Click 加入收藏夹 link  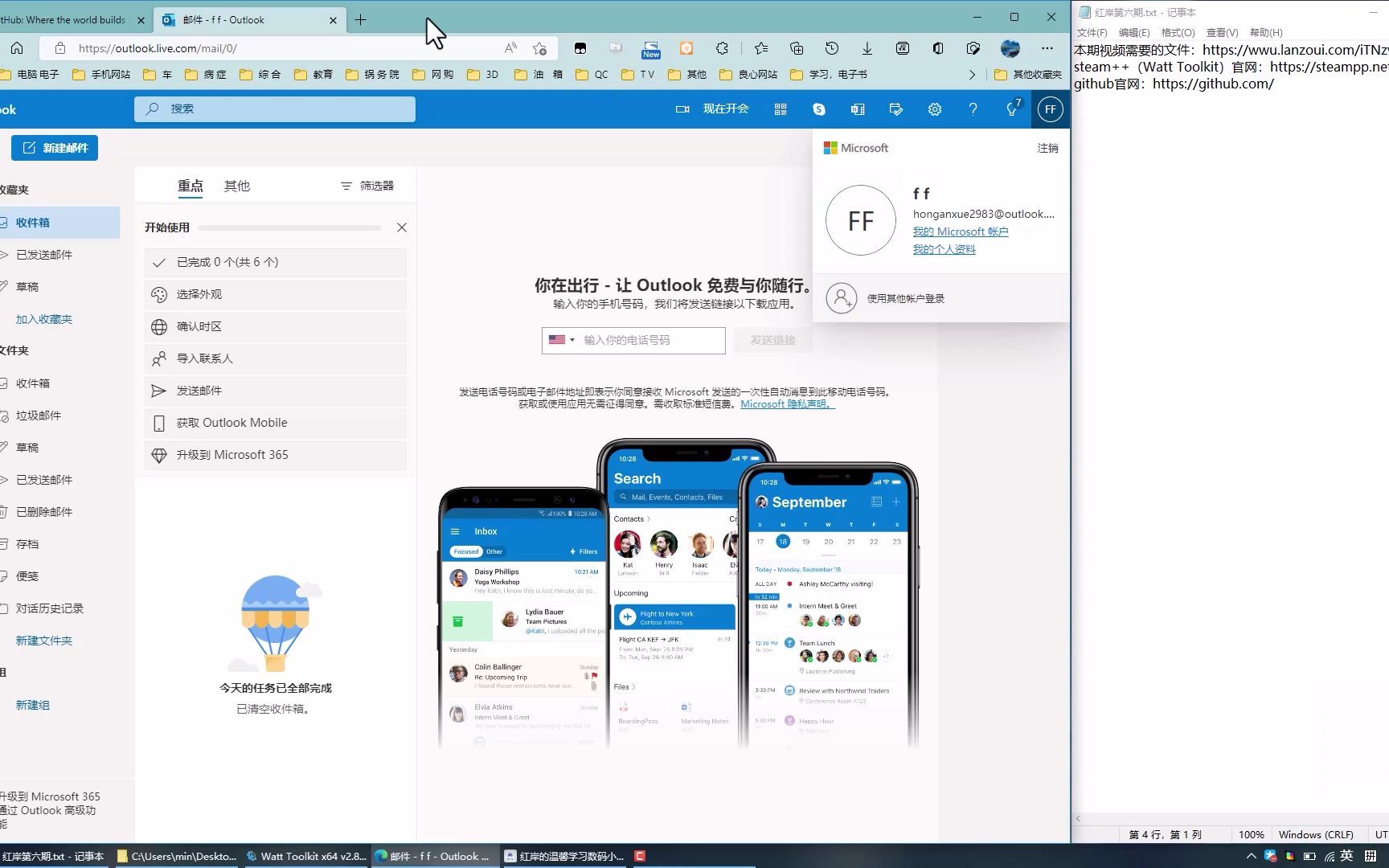(44, 319)
